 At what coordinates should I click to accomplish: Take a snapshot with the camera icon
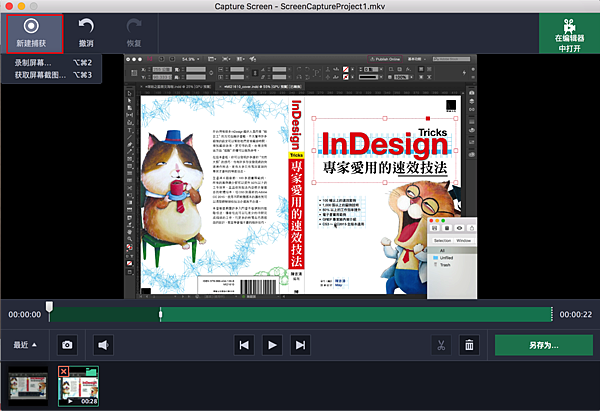[67, 345]
